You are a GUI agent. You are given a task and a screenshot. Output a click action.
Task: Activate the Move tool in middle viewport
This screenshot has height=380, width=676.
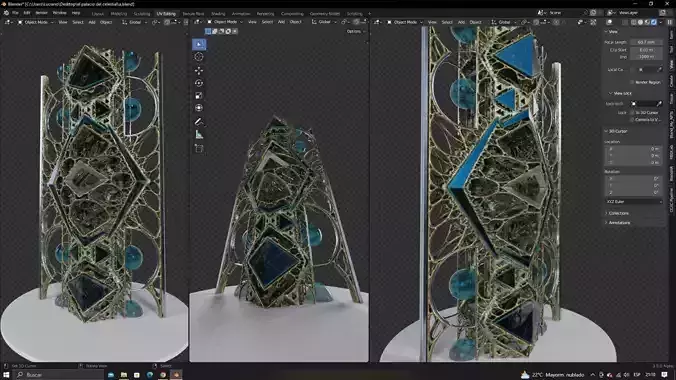pyautogui.click(x=199, y=70)
